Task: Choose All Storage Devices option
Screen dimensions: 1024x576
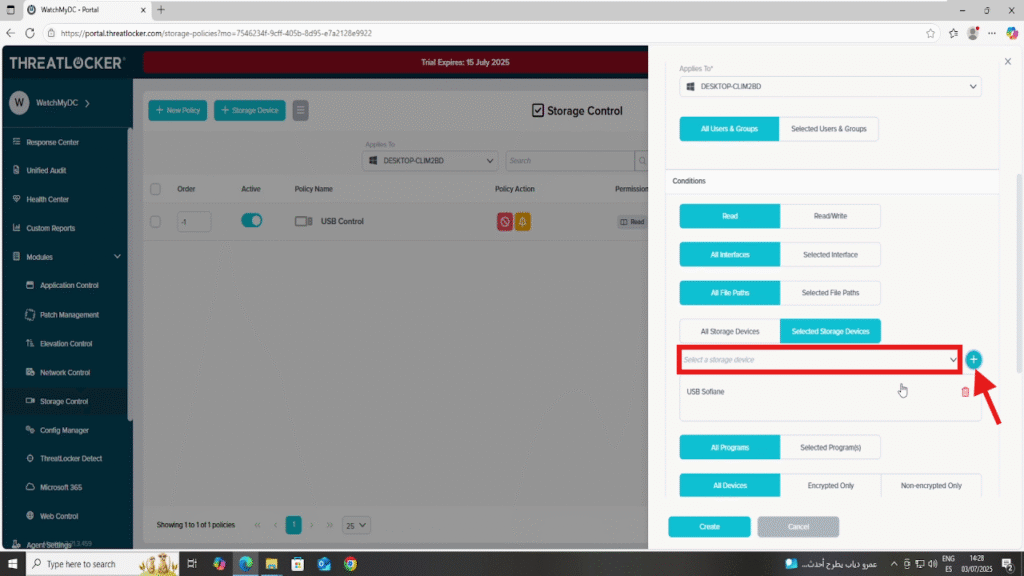Action: click(x=729, y=332)
